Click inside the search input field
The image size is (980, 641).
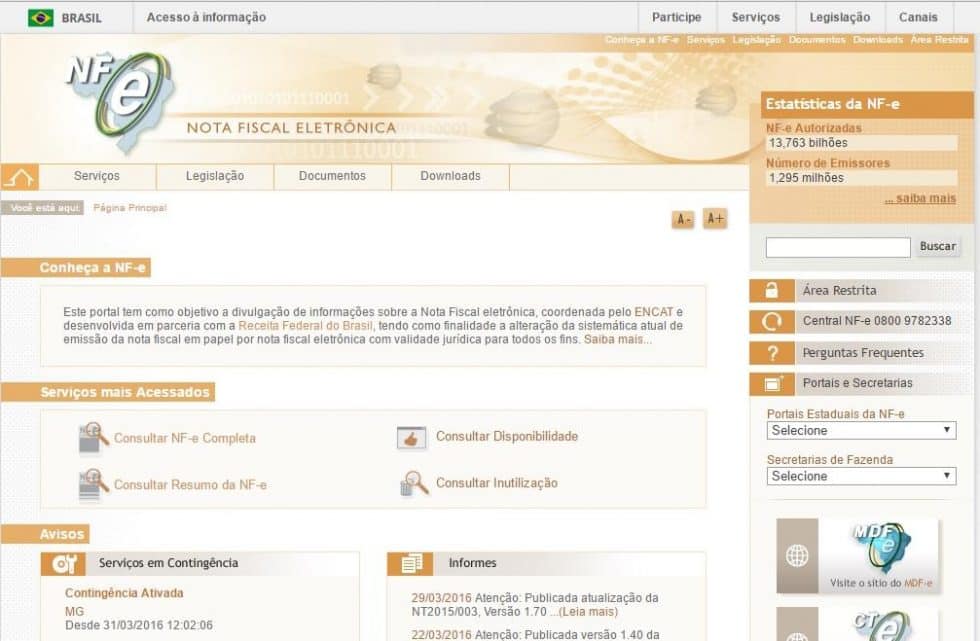coord(835,246)
